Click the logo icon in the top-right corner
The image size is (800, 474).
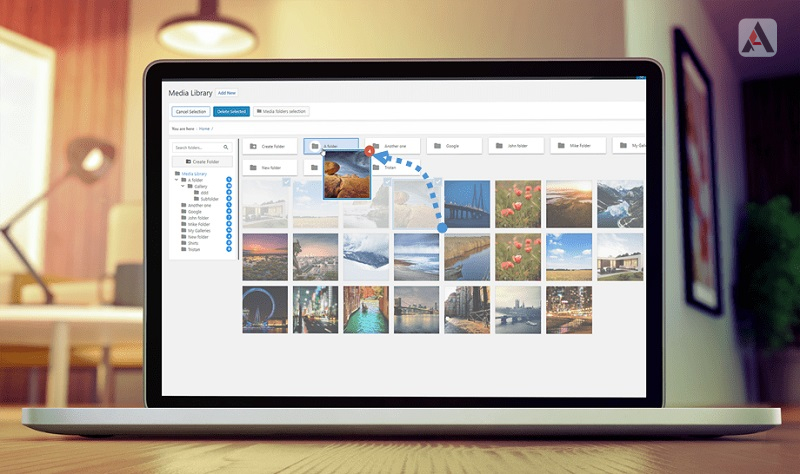click(x=758, y=38)
